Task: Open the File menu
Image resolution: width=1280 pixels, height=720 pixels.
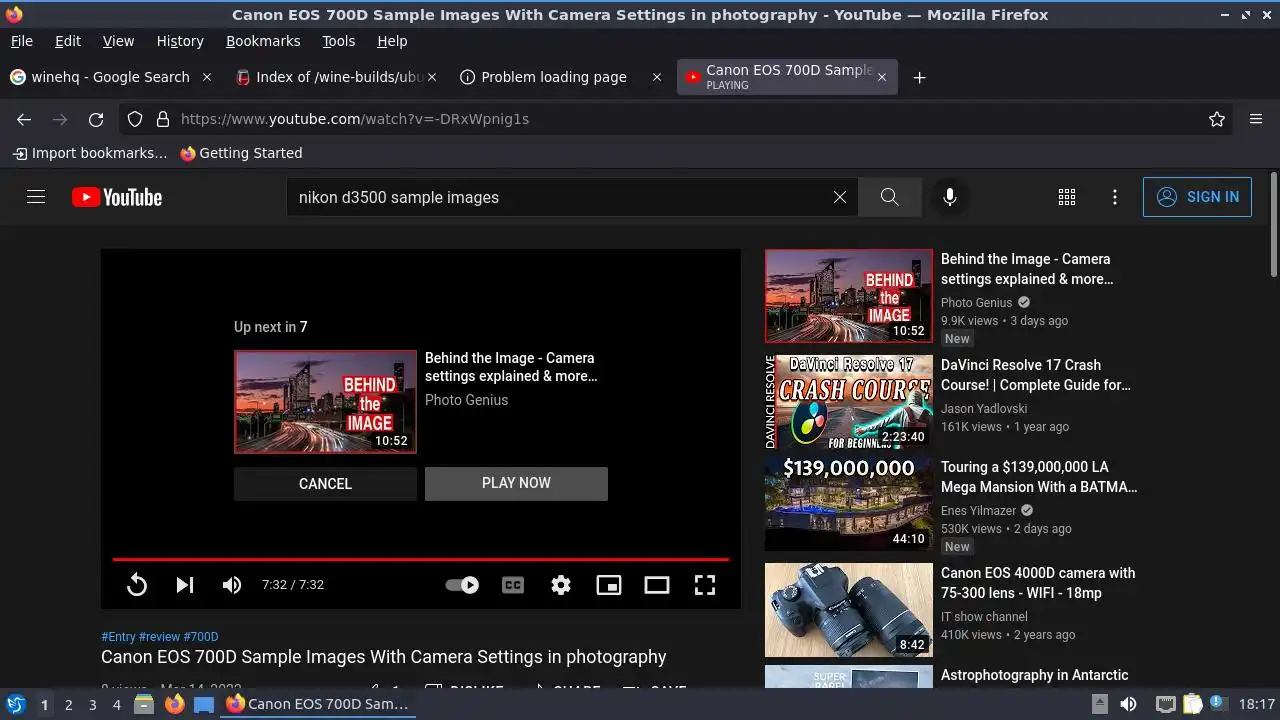Action: click(21, 41)
